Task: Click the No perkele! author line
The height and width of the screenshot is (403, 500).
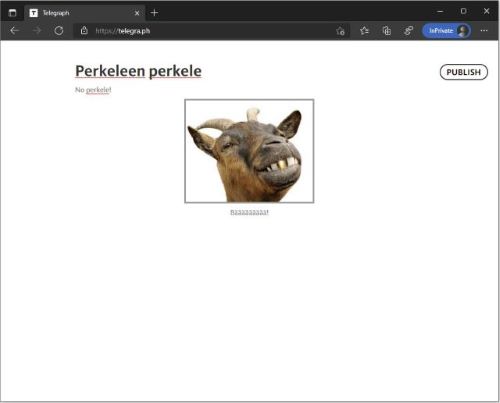Action: pyautogui.click(x=93, y=90)
